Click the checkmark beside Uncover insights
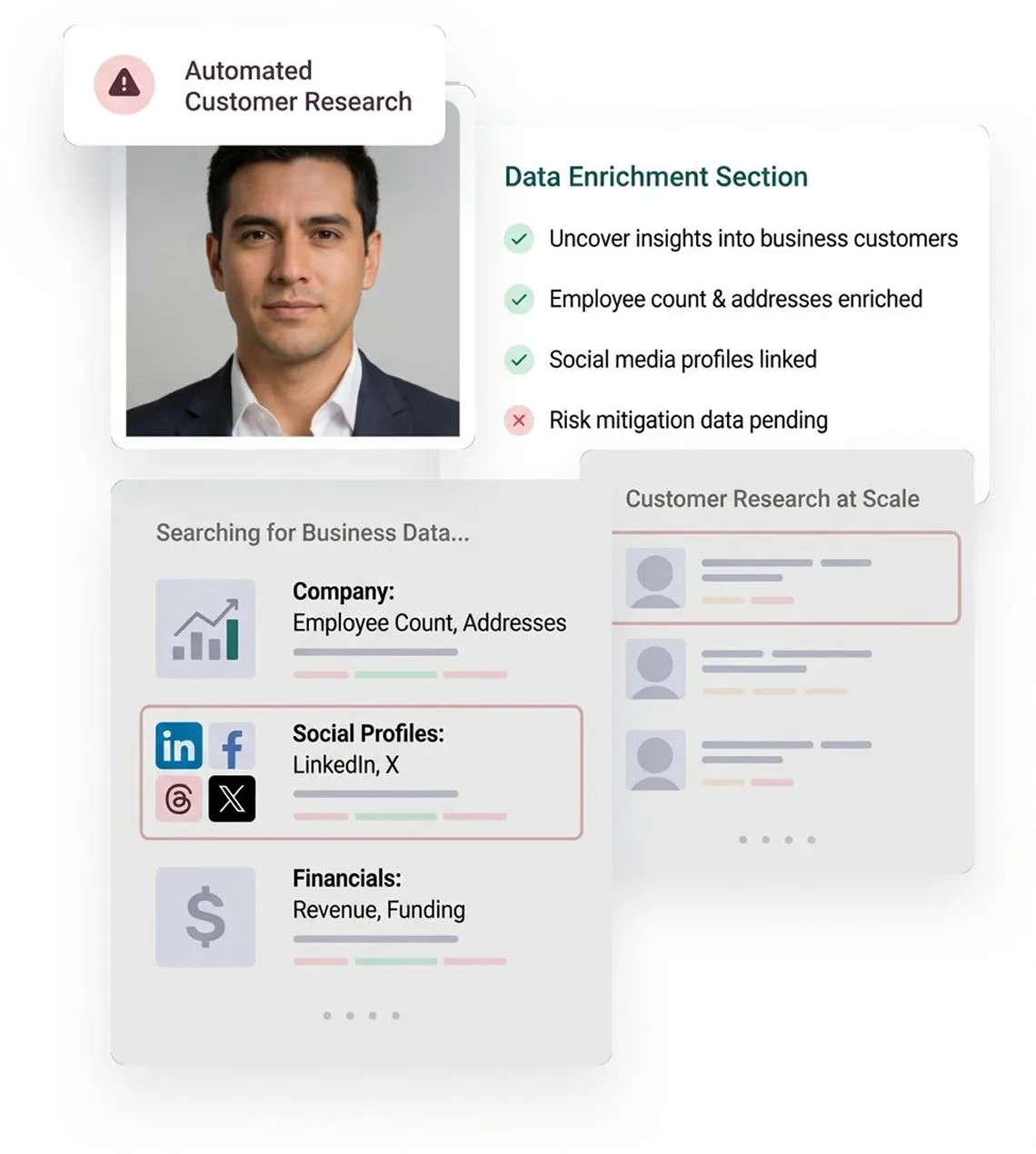 pyautogui.click(x=519, y=239)
